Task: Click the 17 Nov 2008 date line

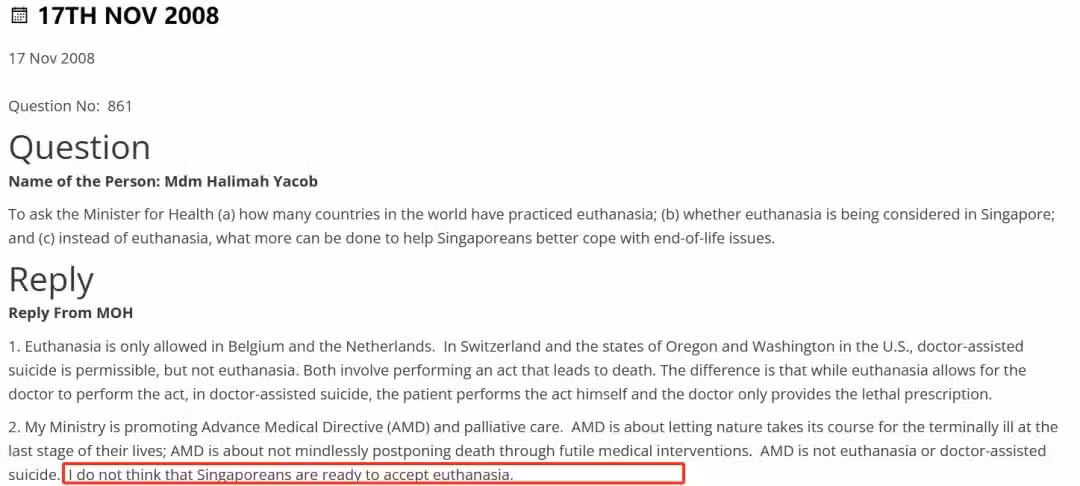Action: 52,59
